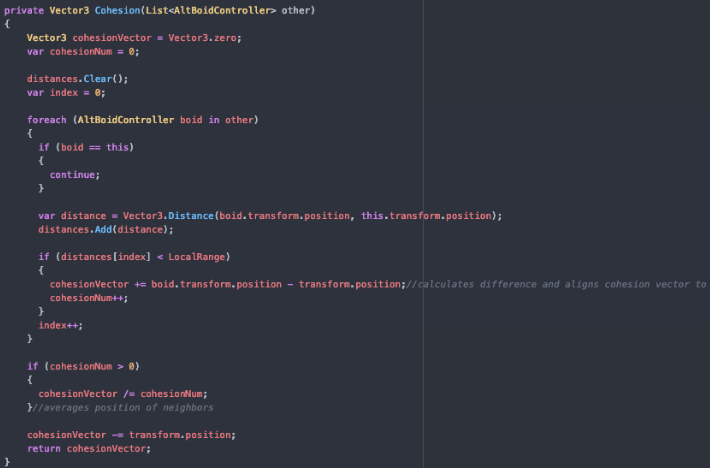
Task: Click 'AltBoidController boid in other' loop header
Action: coord(165,120)
